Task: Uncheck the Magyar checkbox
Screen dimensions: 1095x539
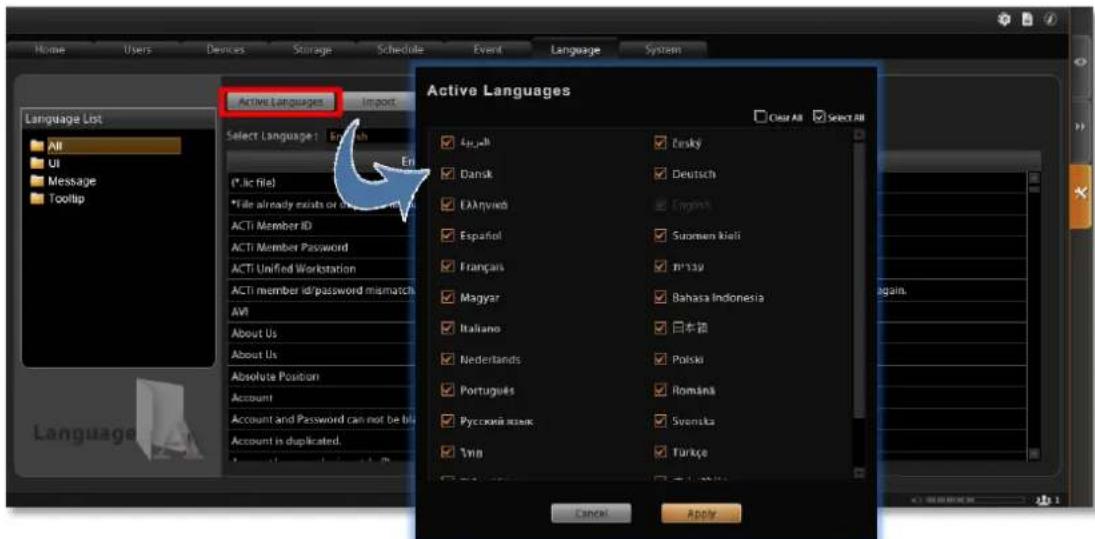Action: point(449,297)
